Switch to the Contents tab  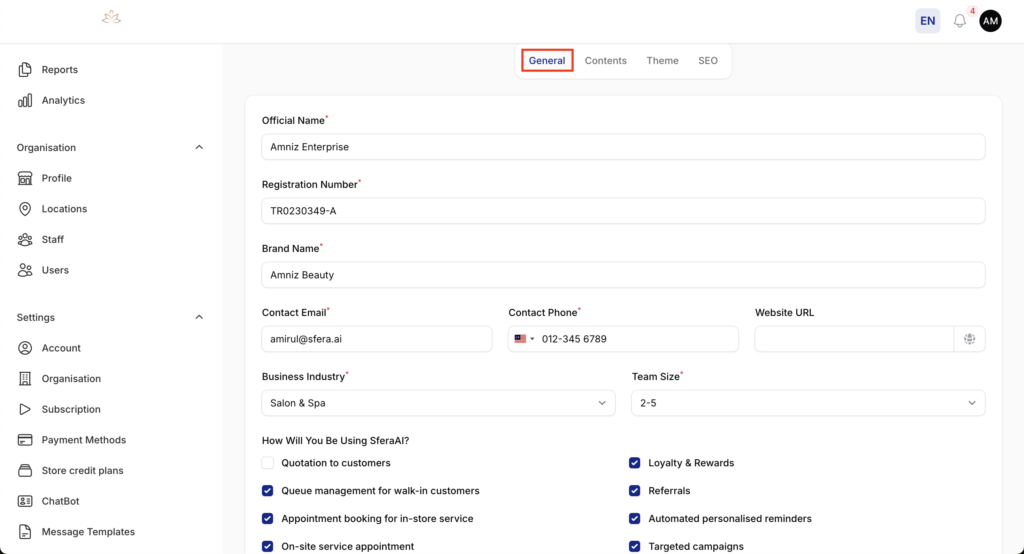tap(605, 61)
